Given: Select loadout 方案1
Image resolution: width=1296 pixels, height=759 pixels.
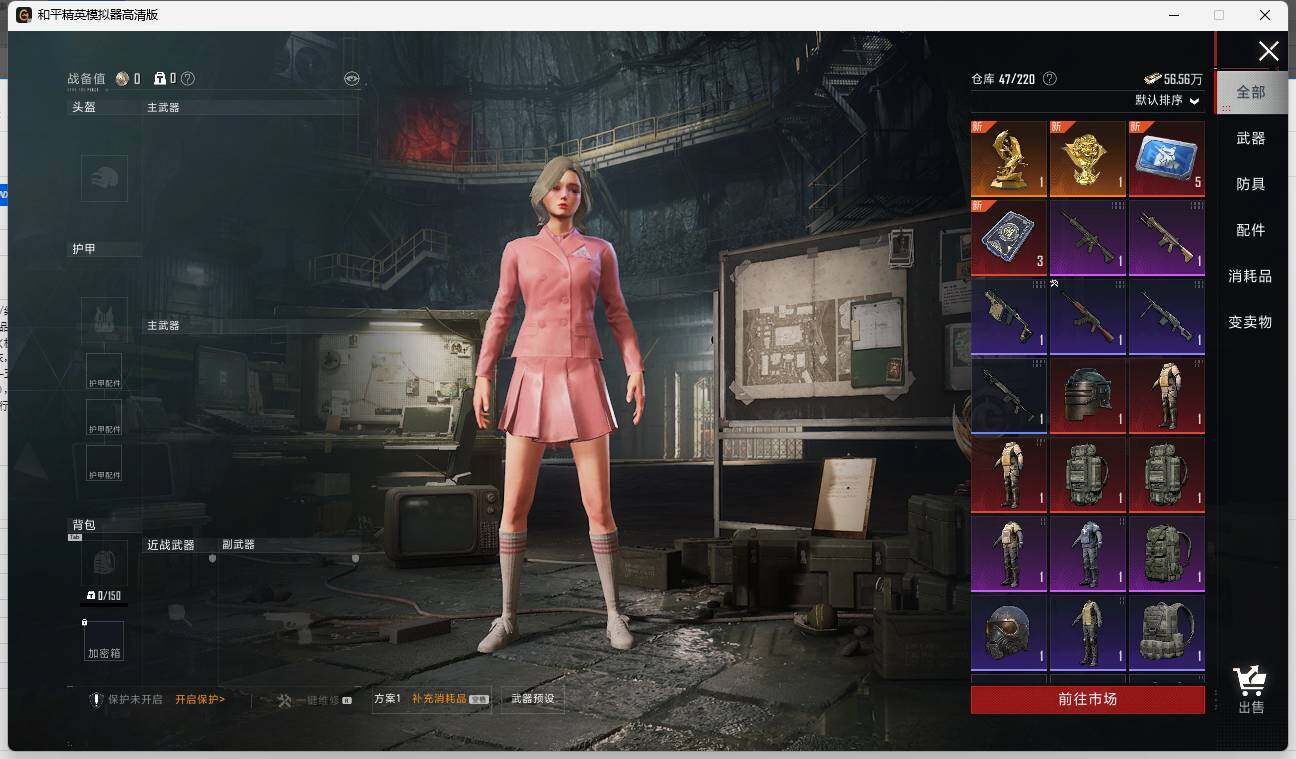Looking at the screenshot, I should click(x=387, y=699).
